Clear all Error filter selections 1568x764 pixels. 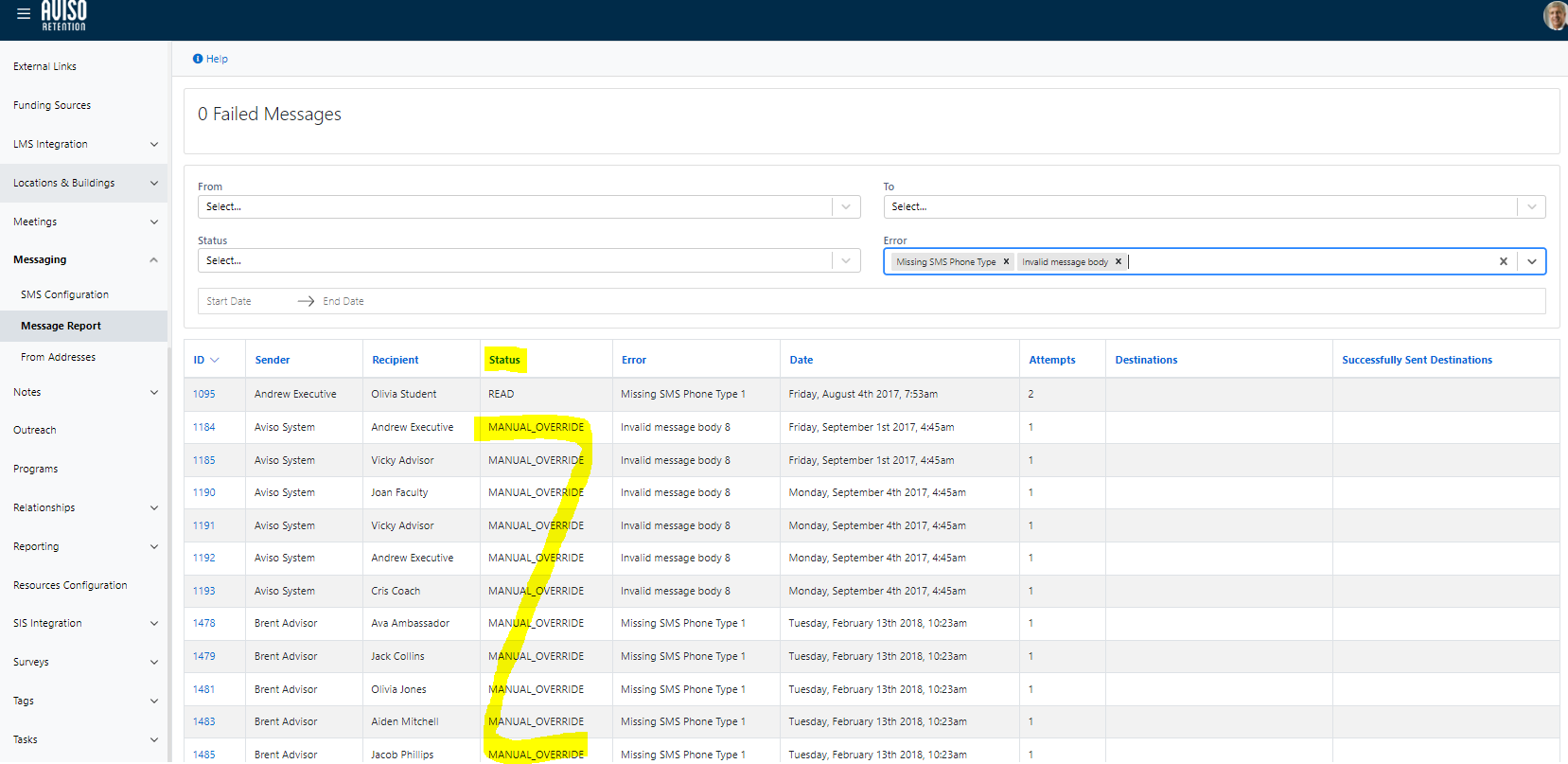pos(1503,261)
